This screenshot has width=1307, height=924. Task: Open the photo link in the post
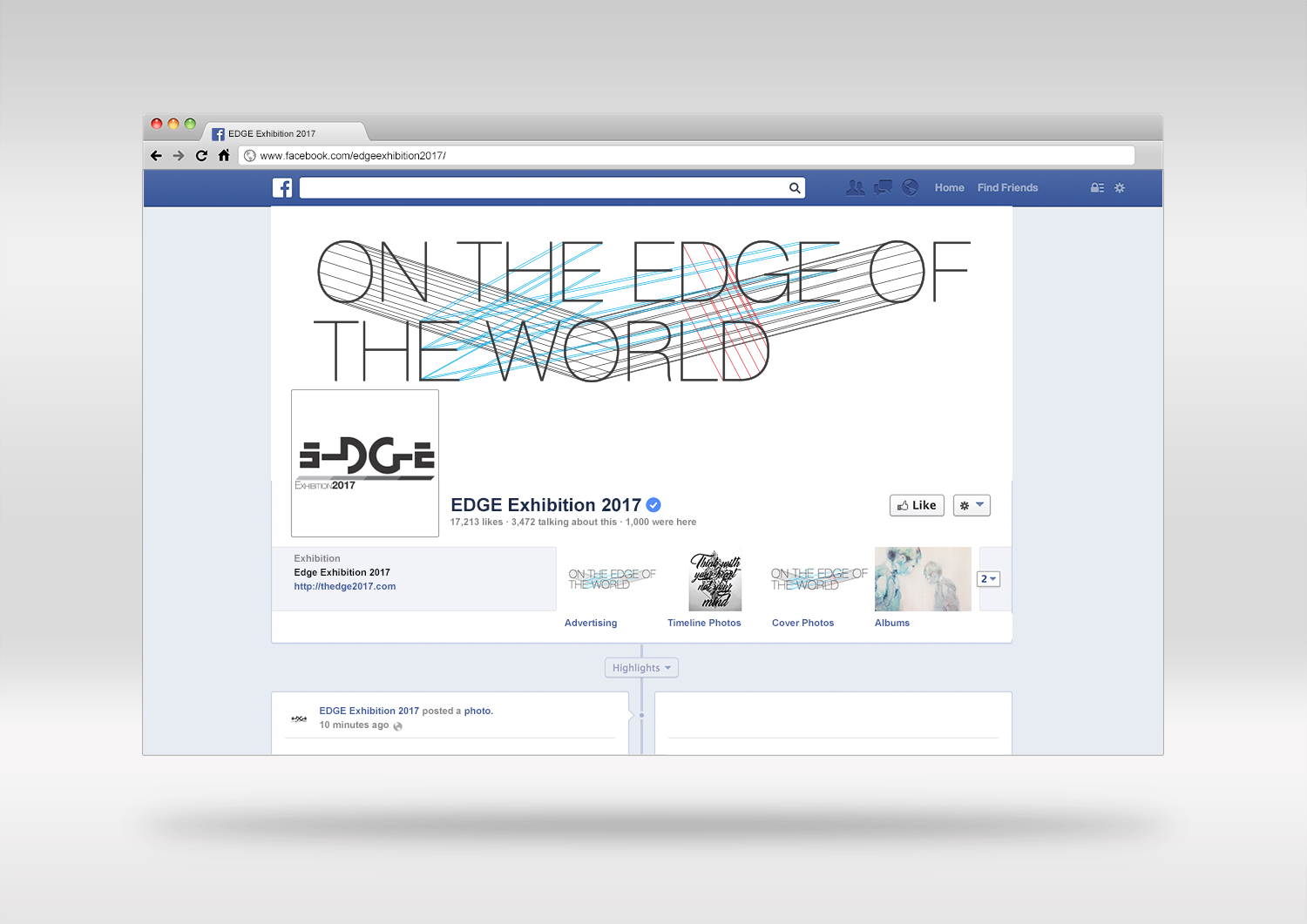477,712
